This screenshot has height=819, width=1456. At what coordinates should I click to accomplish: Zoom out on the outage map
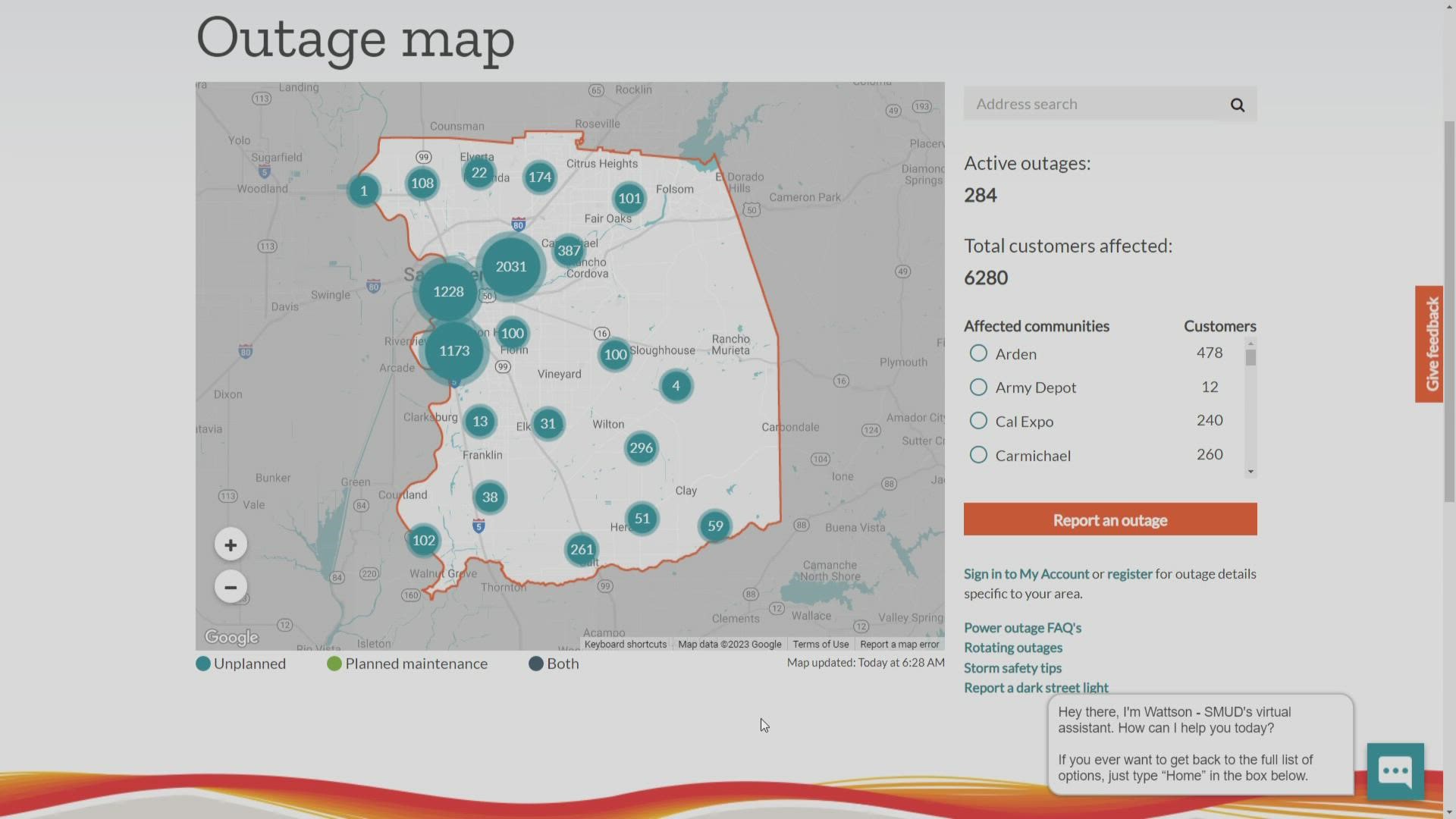point(231,587)
